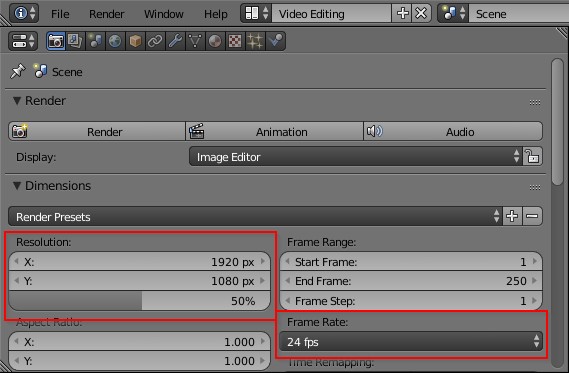Increase End Frame with right arrow
This screenshot has height=373, width=569.
pyautogui.click(x=535, y=280)
